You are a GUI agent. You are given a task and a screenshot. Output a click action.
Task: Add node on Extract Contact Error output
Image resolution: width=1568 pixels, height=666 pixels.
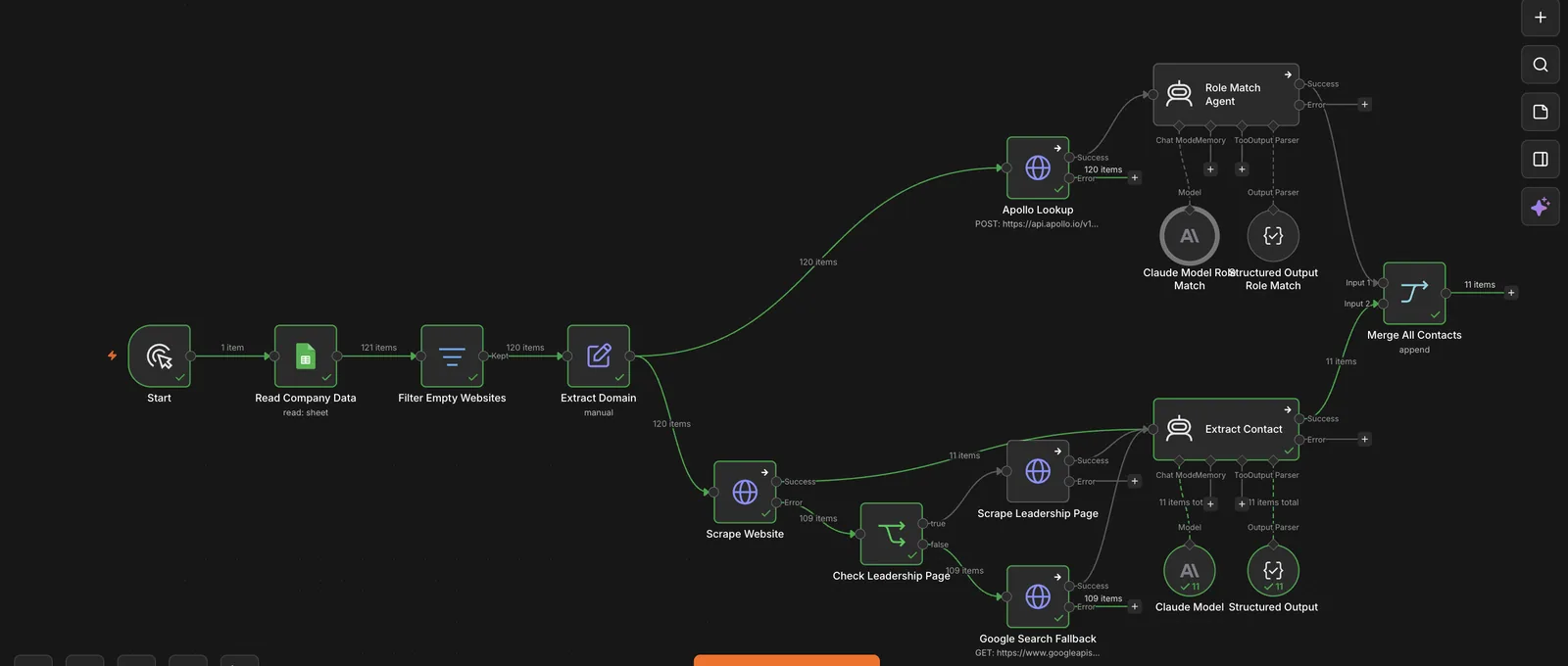(1364, 439)
